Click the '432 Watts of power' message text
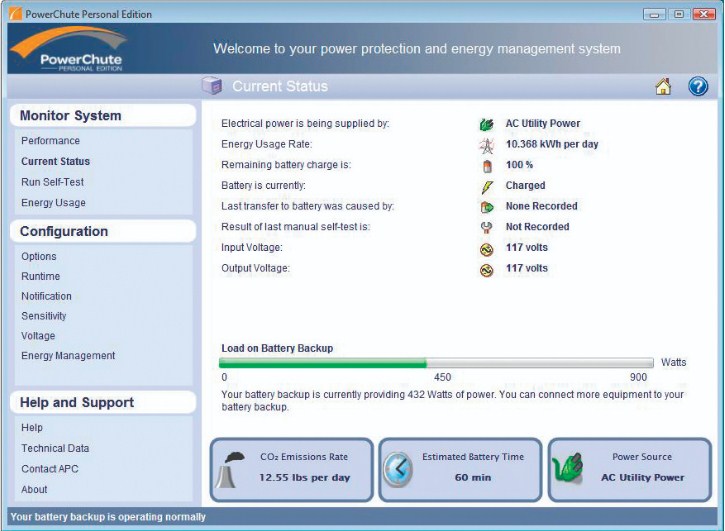 [x=451, y=395]
